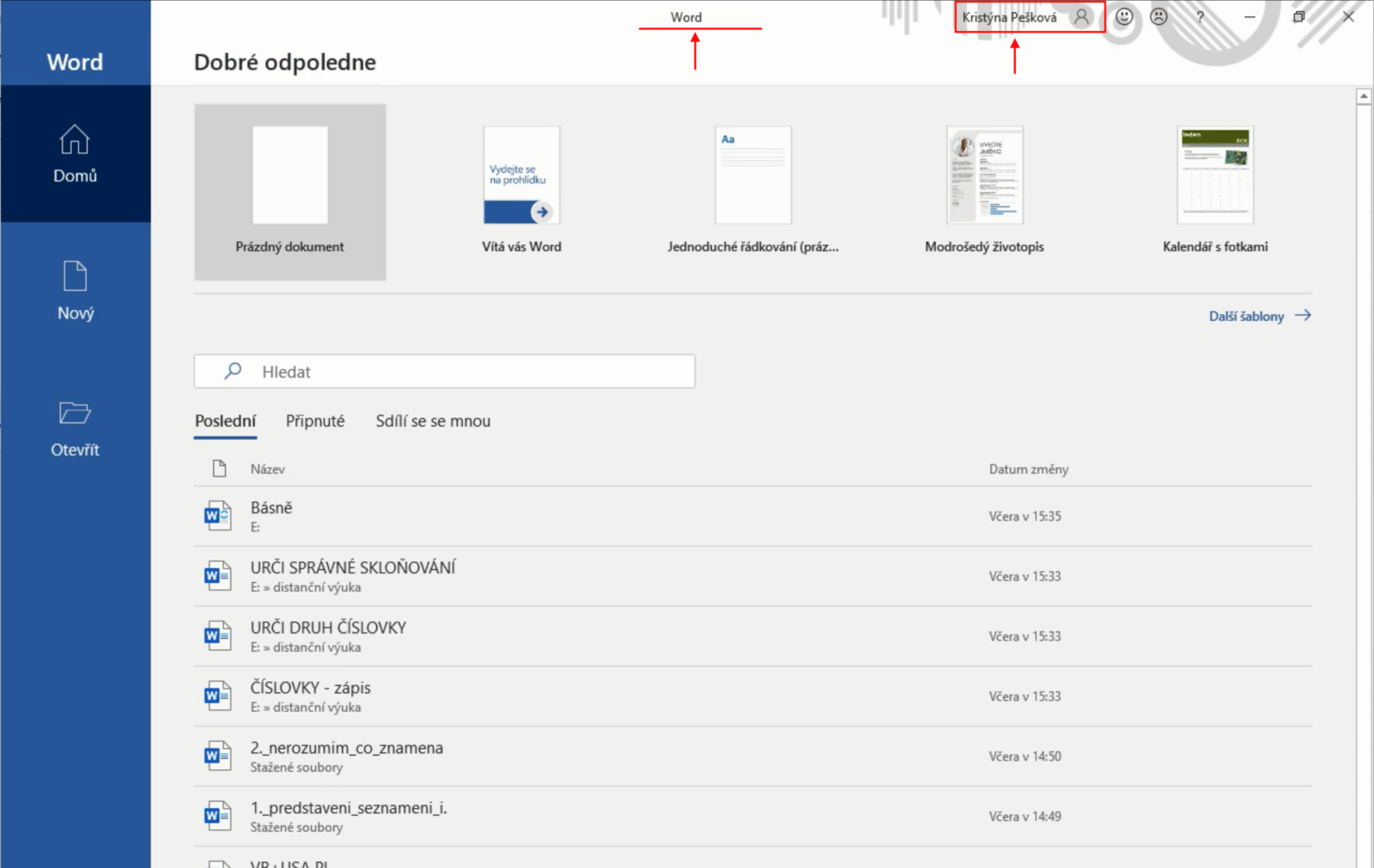Click the Domů home icon in sidebar
The width and height of the screenshot is (1374, 868).
pyautogui.click(x=75, y=140)
